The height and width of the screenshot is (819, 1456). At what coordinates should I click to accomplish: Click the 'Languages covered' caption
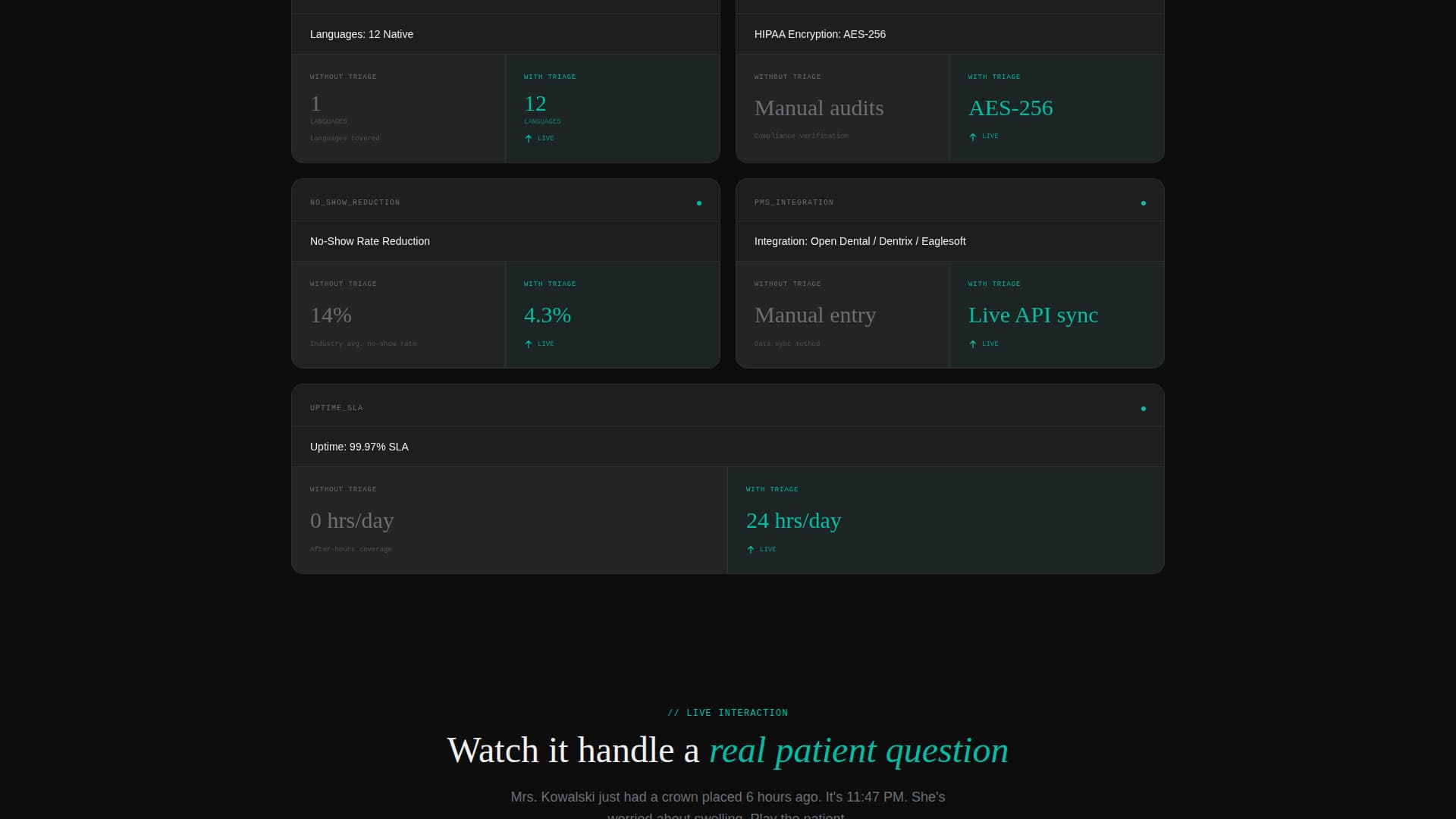pyautogui.click(x=345, y=138)
